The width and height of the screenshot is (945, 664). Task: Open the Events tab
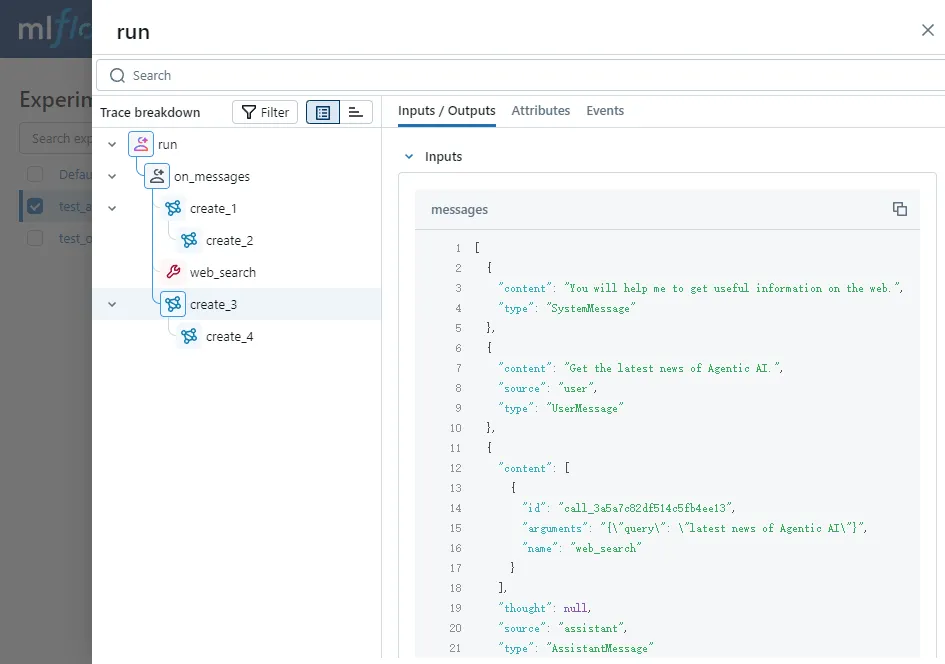(x=605, y=111)
